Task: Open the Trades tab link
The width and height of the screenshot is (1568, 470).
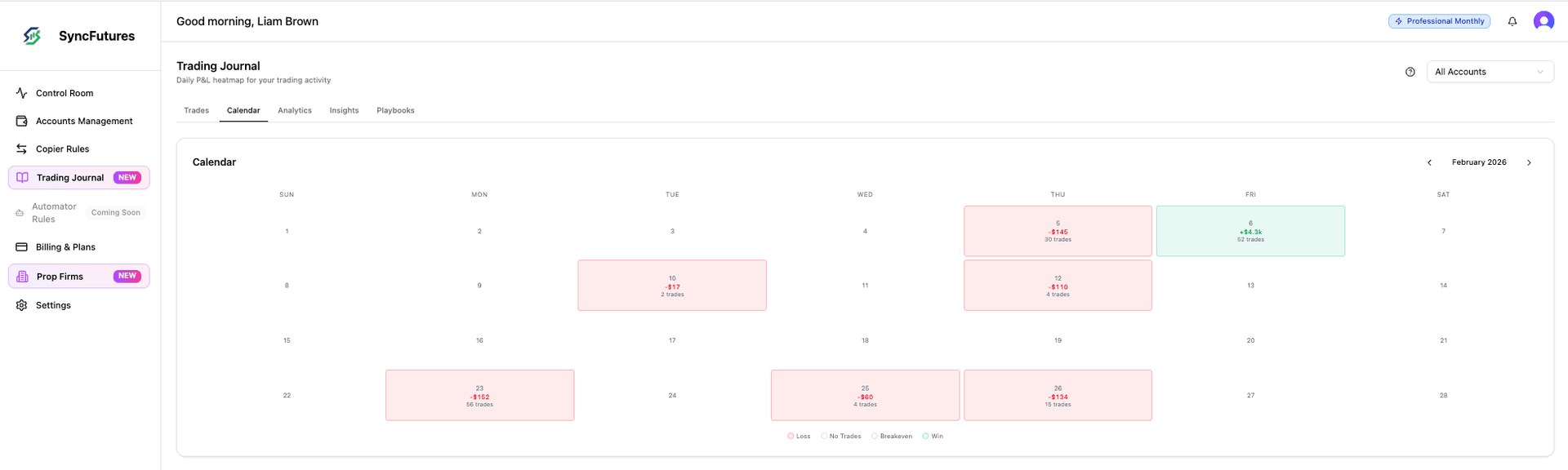Action: 196,110
